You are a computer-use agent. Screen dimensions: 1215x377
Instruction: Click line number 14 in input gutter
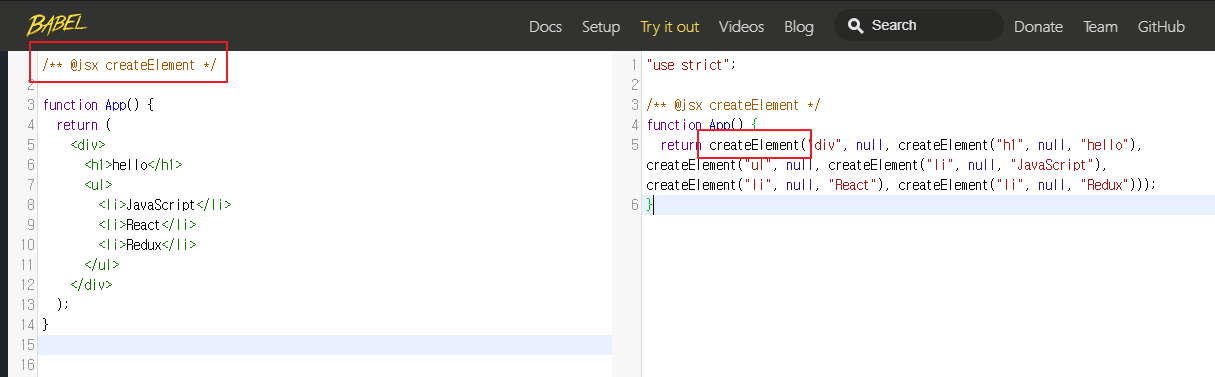tap(27, 325)
